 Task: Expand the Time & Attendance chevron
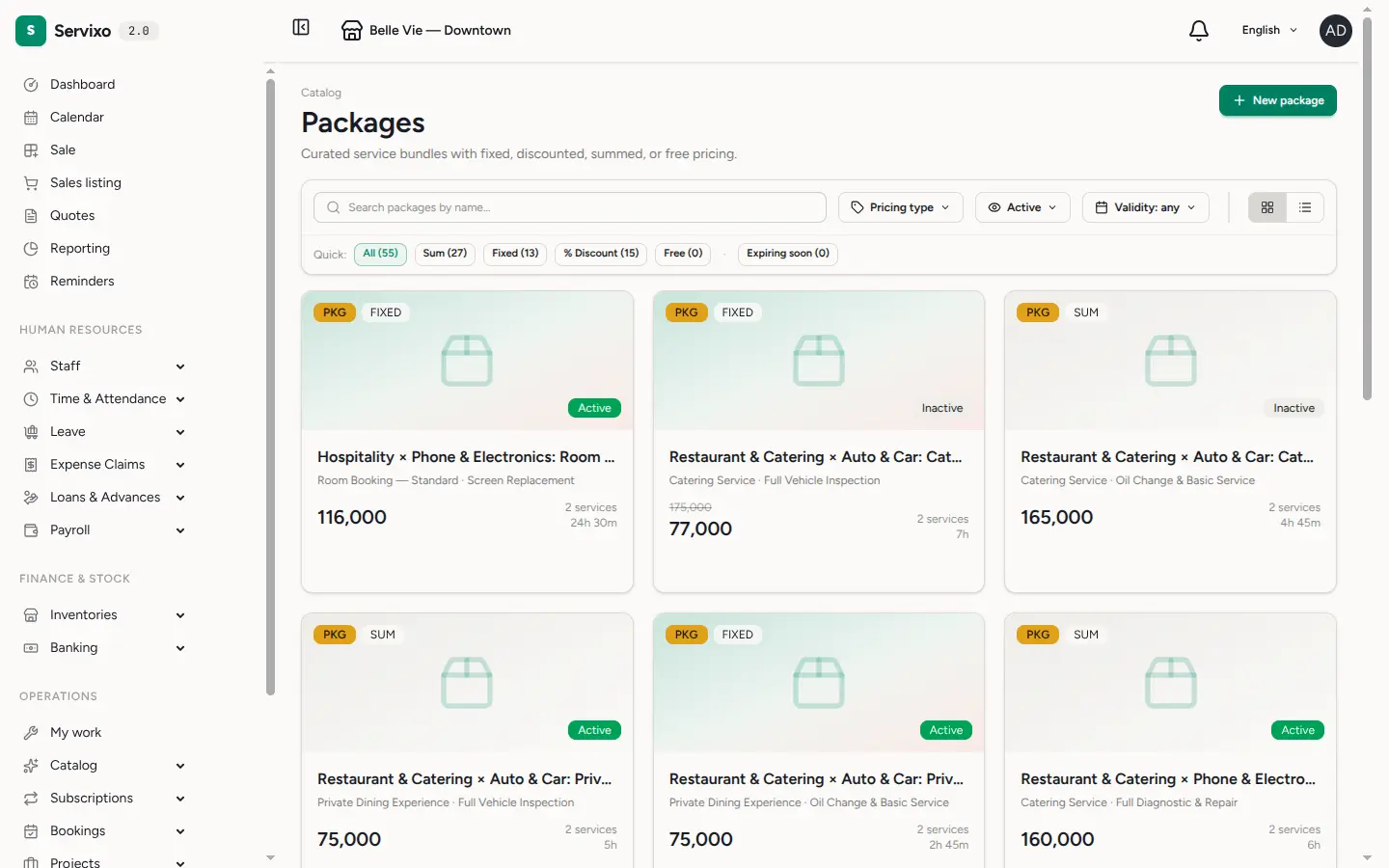coord(180,399)
